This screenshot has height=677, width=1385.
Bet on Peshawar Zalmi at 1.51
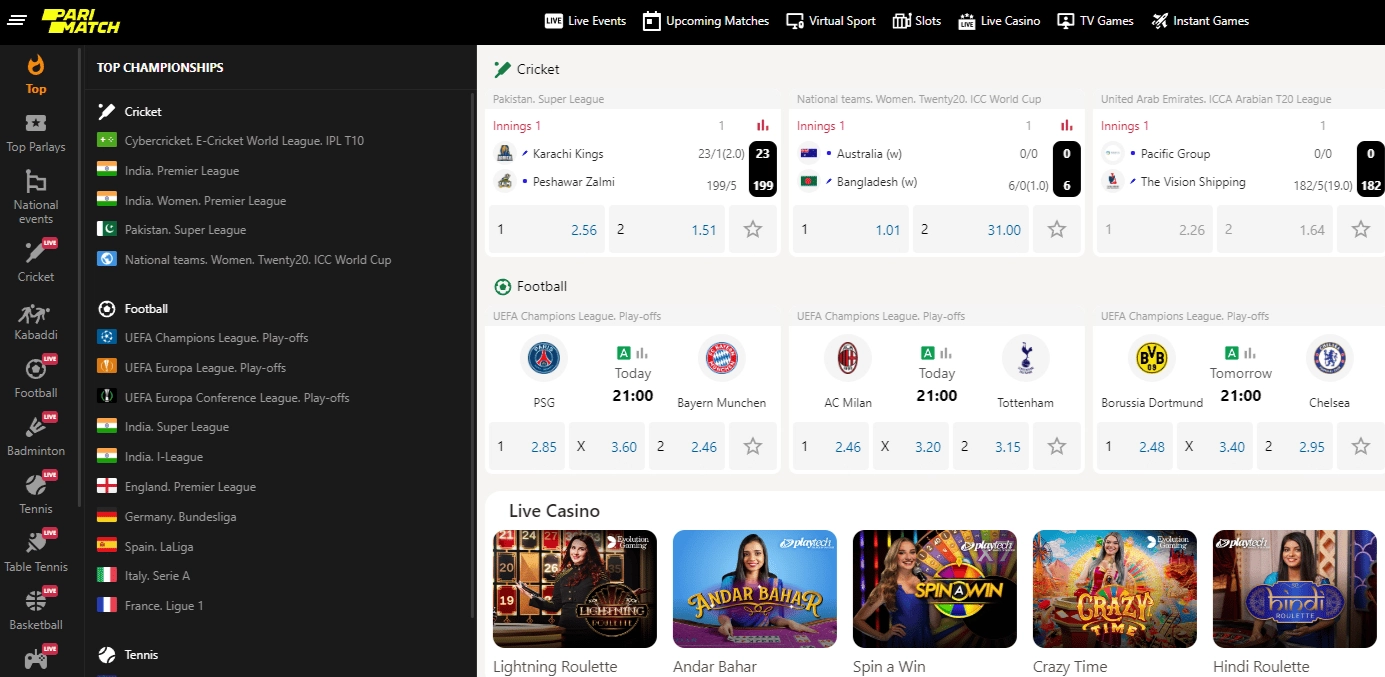(667, 229)
